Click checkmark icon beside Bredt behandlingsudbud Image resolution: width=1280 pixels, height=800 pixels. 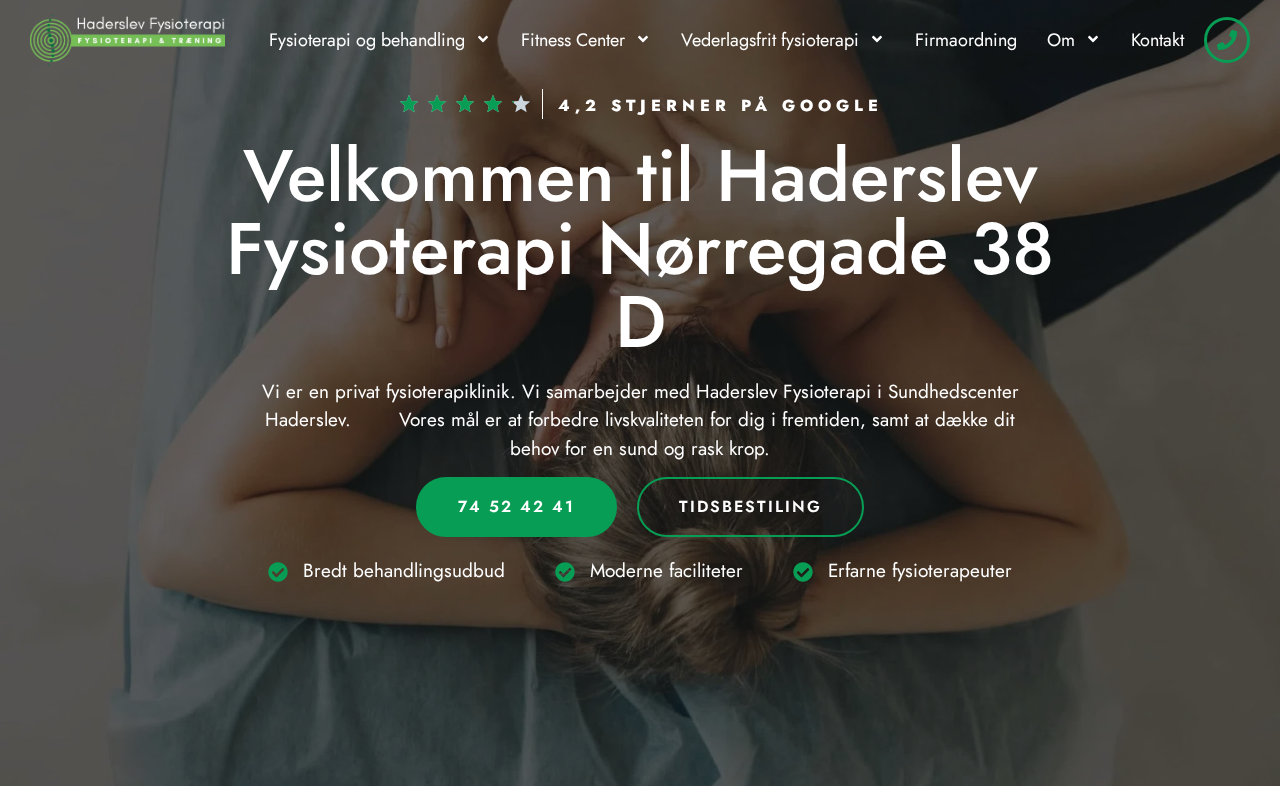pos(278,572)
